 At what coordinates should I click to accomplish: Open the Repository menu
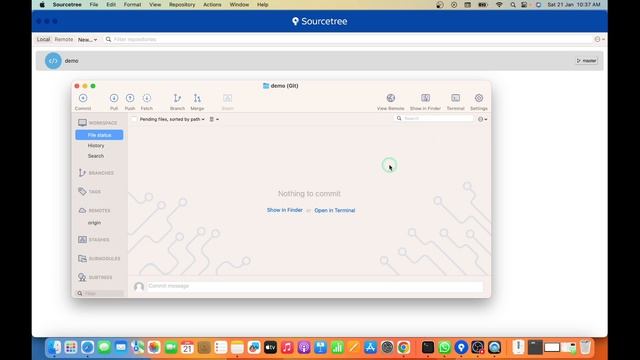pyautogui.click(x=182, y=5)
